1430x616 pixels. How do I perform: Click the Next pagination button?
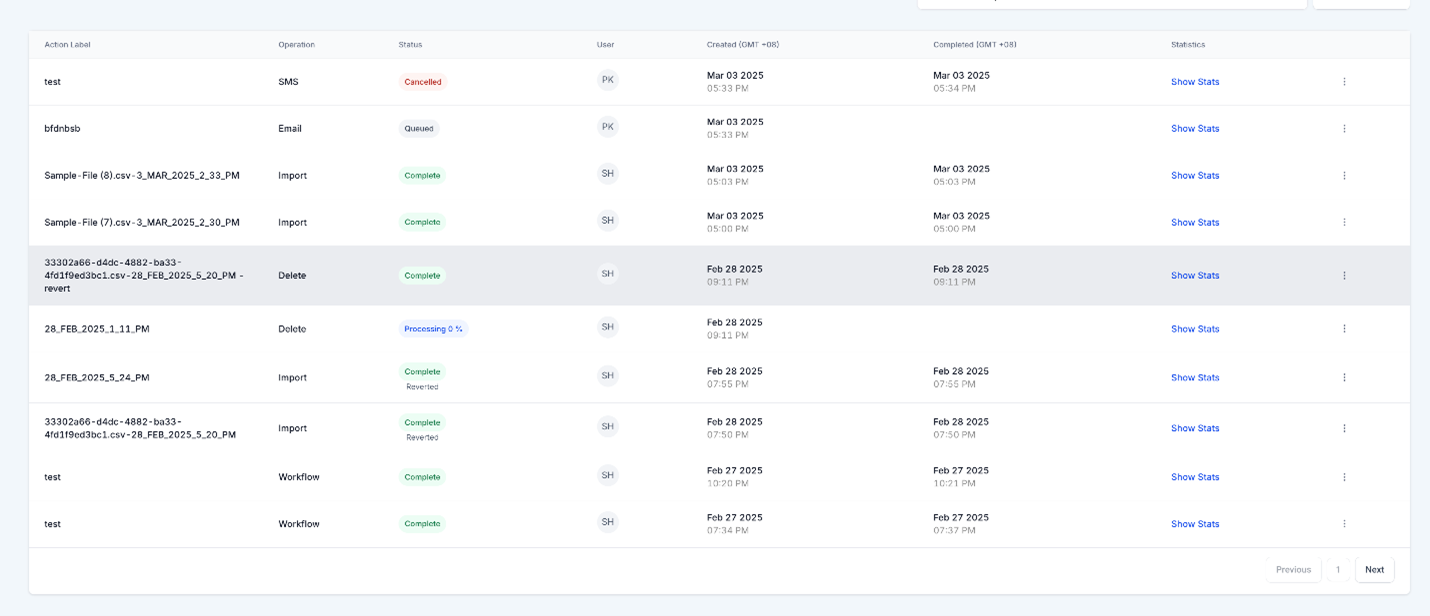[x=1374, y=569]
